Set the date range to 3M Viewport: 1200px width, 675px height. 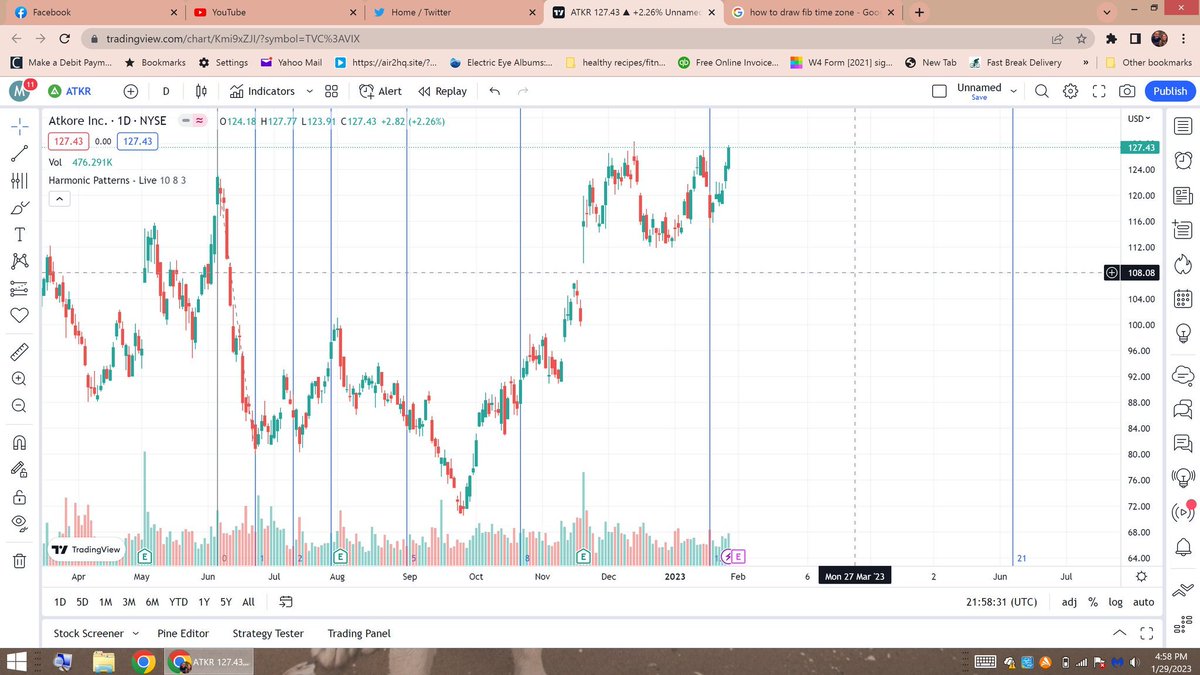129,602
